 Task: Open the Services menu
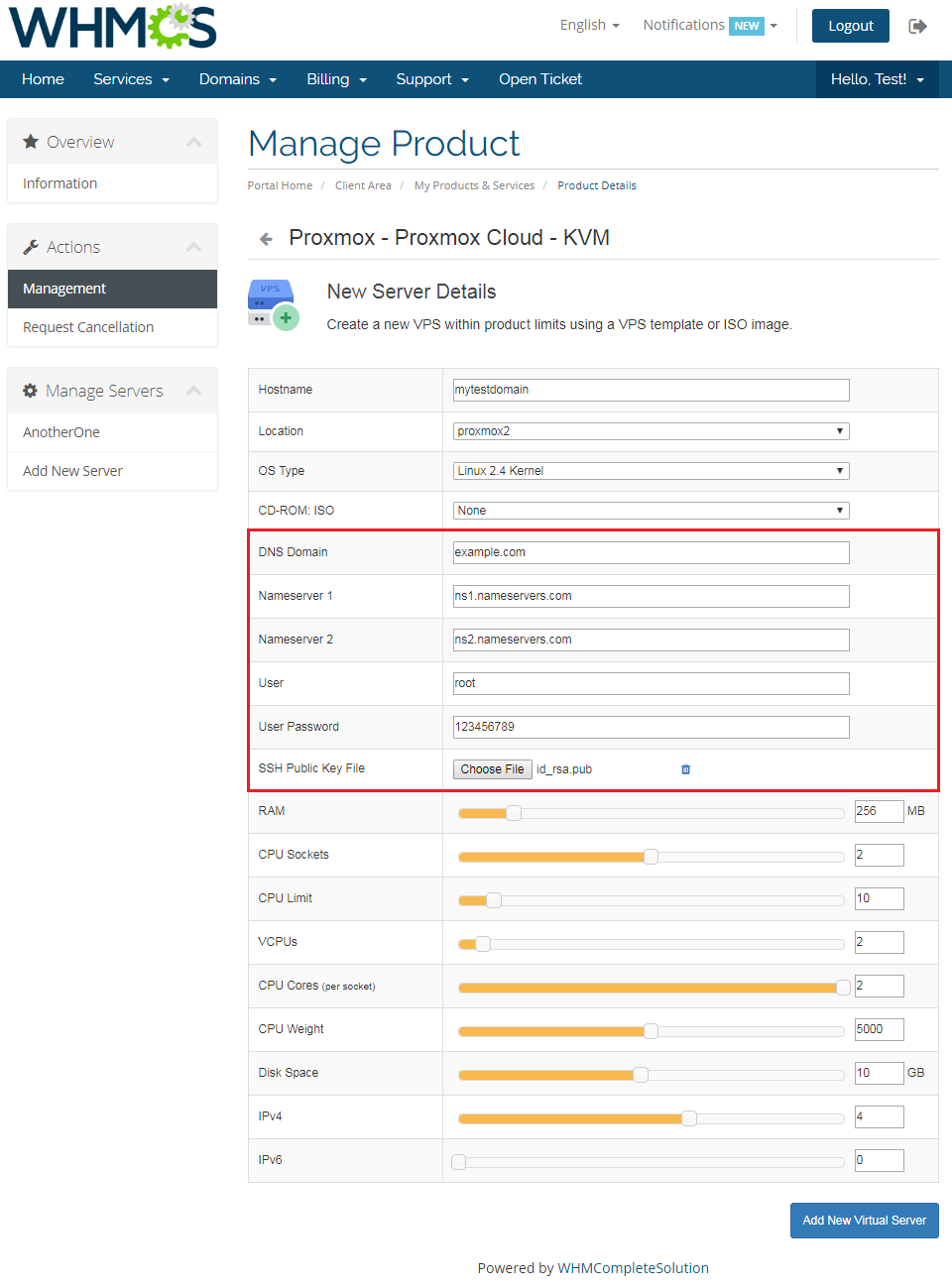click(x=132, y=79)
